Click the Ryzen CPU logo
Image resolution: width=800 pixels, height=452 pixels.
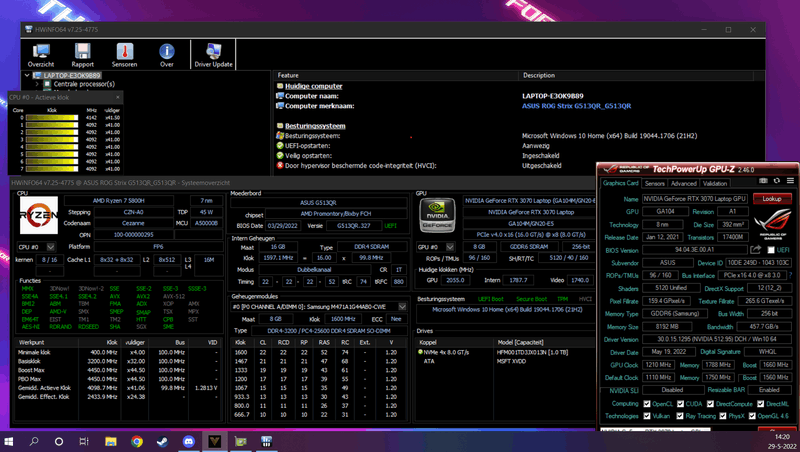pos(38,215)
